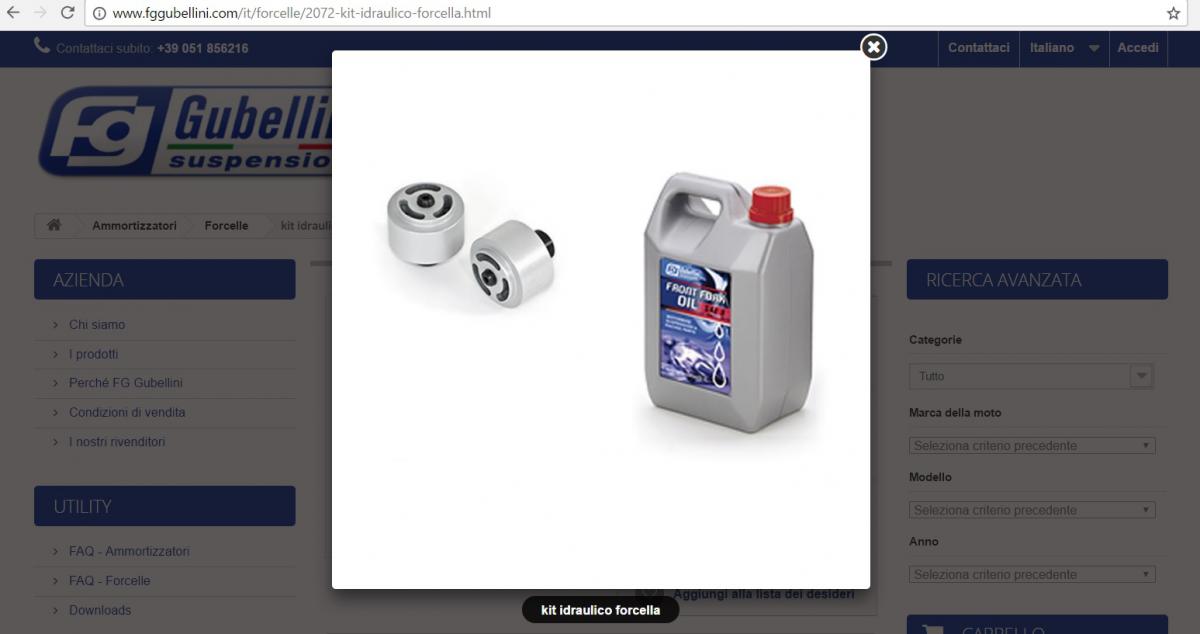Bookmark page with star icon
The height and width of the screenshot is (634, 1200).
click(1173, 13)
